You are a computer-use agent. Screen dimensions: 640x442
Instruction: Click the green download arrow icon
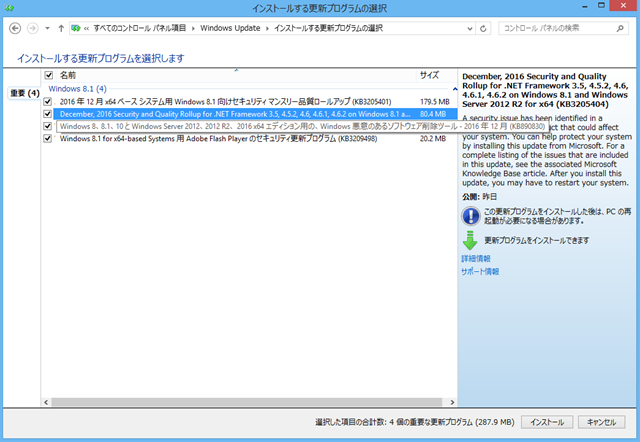470,240
